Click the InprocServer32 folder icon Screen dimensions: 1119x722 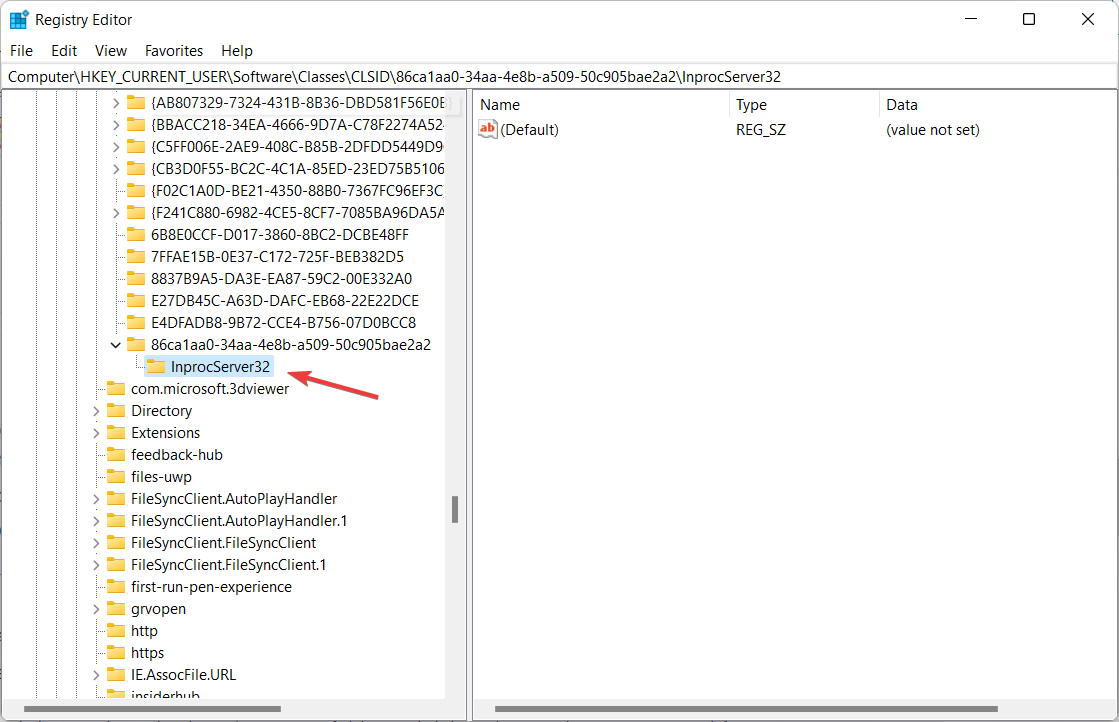tap(156, 367)
